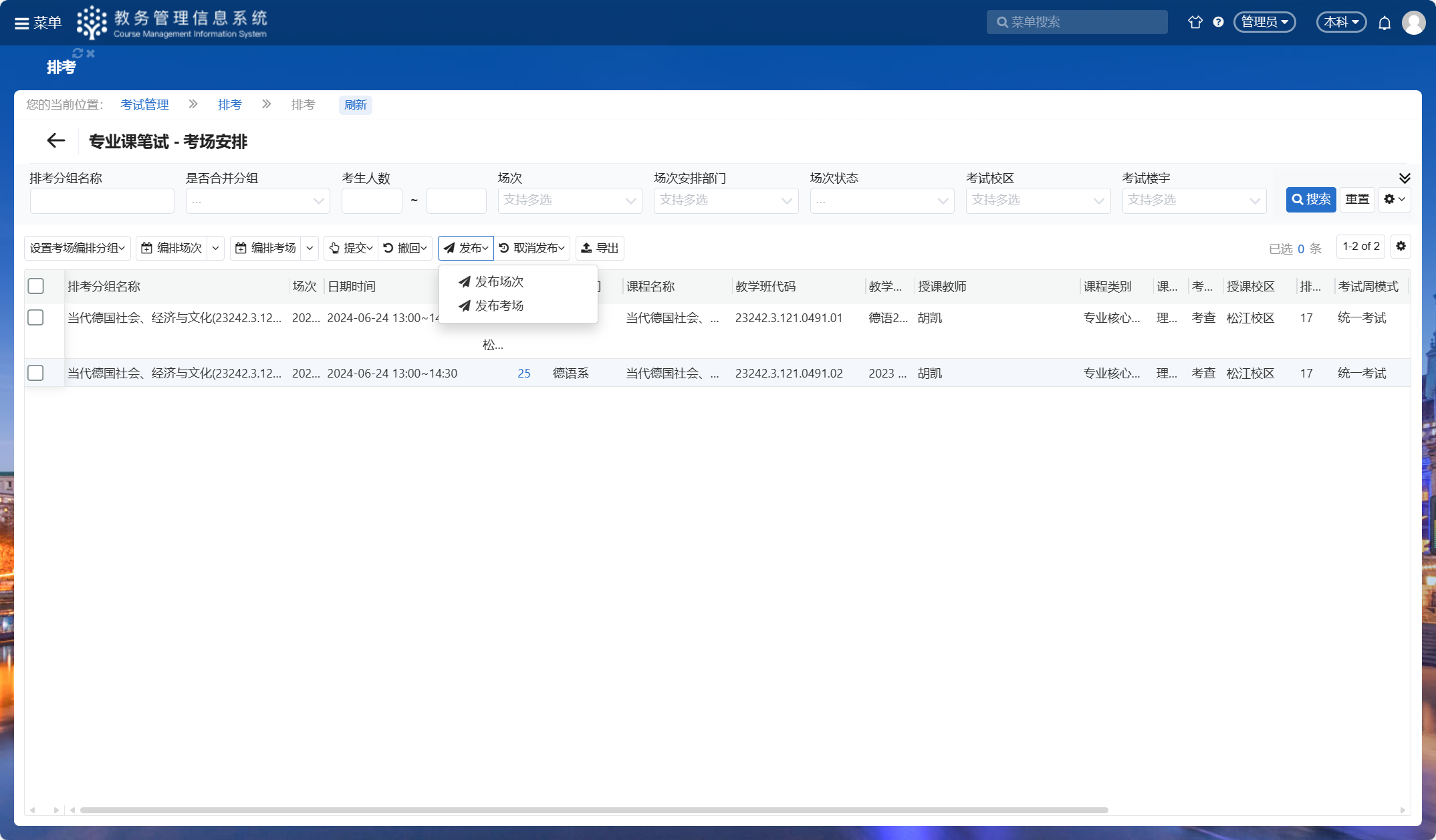Screen dimensions: 1436x840
Task: Check the second row checkbox
Action: click(x=36, y=373)
